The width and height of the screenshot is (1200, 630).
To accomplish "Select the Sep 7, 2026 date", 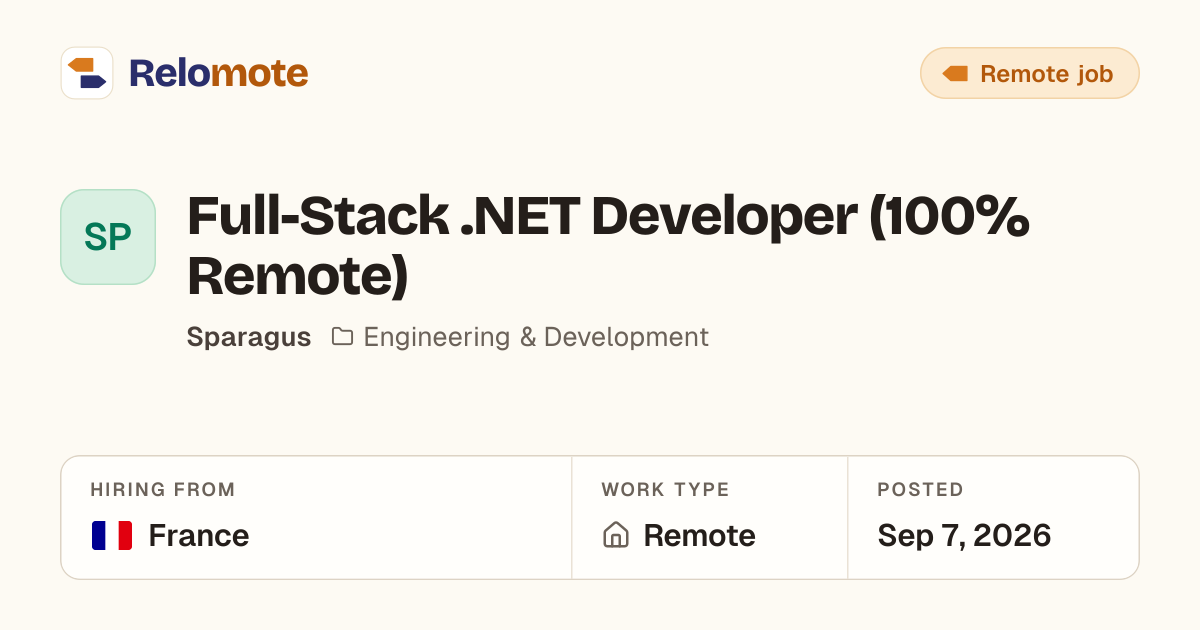I will click(x=964, y=536).
